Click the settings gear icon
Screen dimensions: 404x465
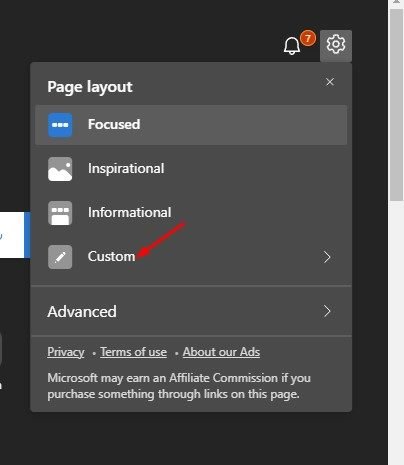pos(336,45)
